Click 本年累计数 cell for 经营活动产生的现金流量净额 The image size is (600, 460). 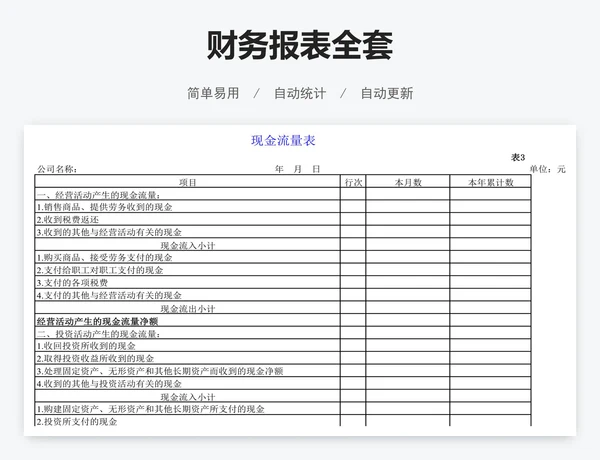pyautogui.click(x=491, y=321)
